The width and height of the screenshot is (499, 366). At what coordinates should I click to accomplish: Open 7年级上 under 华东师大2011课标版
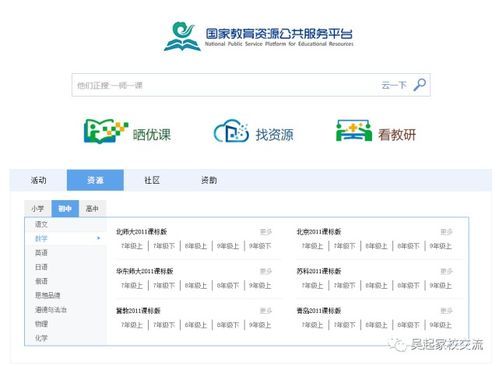(132, 285)
